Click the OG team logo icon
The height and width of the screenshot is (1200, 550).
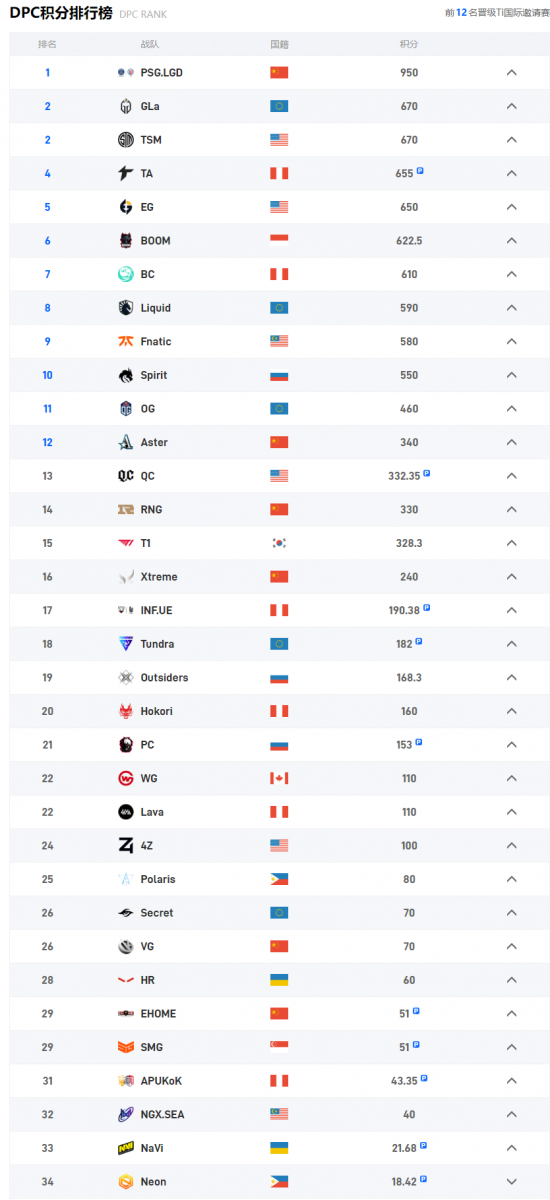[x=126, y=409]
